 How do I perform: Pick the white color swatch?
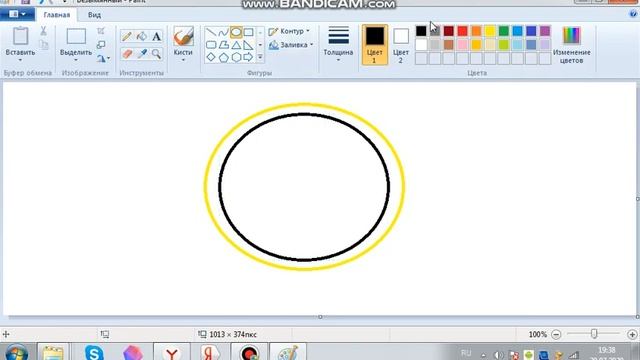(421, 44)
